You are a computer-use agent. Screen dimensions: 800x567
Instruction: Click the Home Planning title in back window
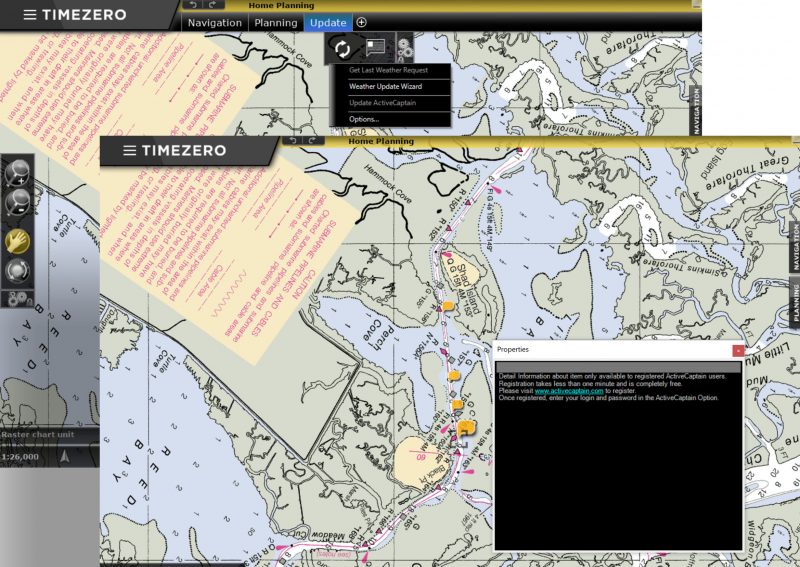[x=281, y=6]
